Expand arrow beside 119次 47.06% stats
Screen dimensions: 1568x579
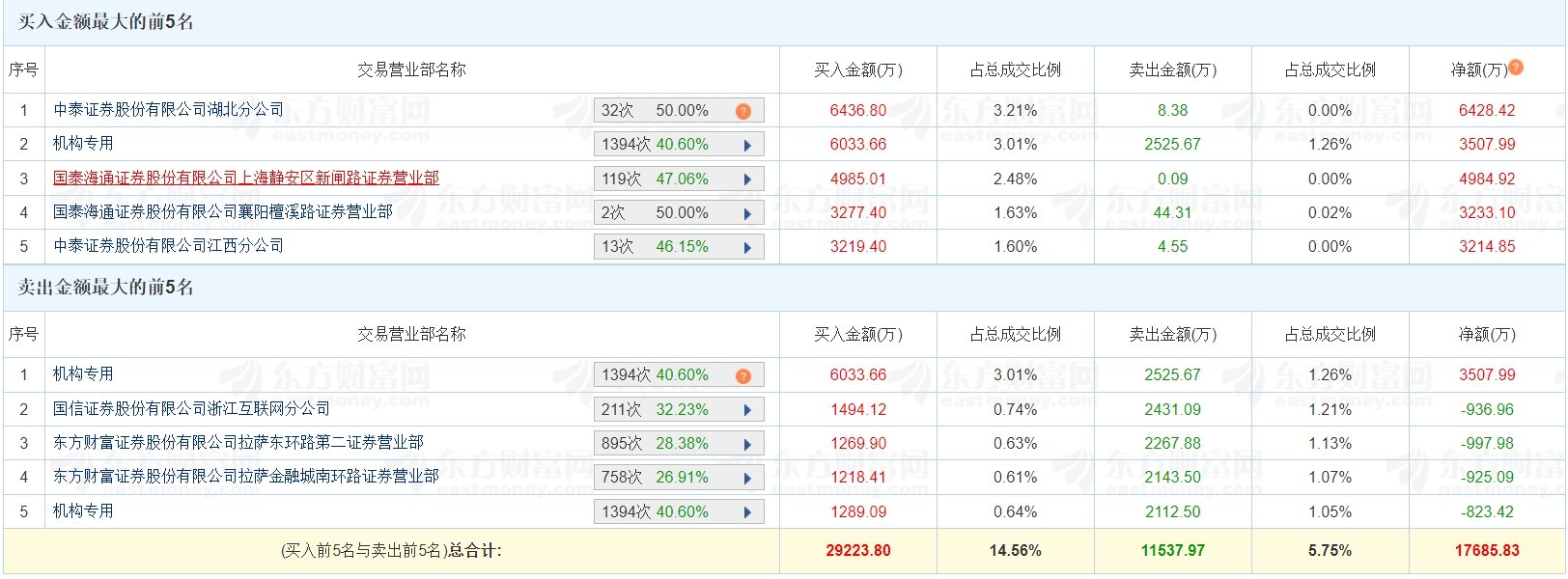747,179
